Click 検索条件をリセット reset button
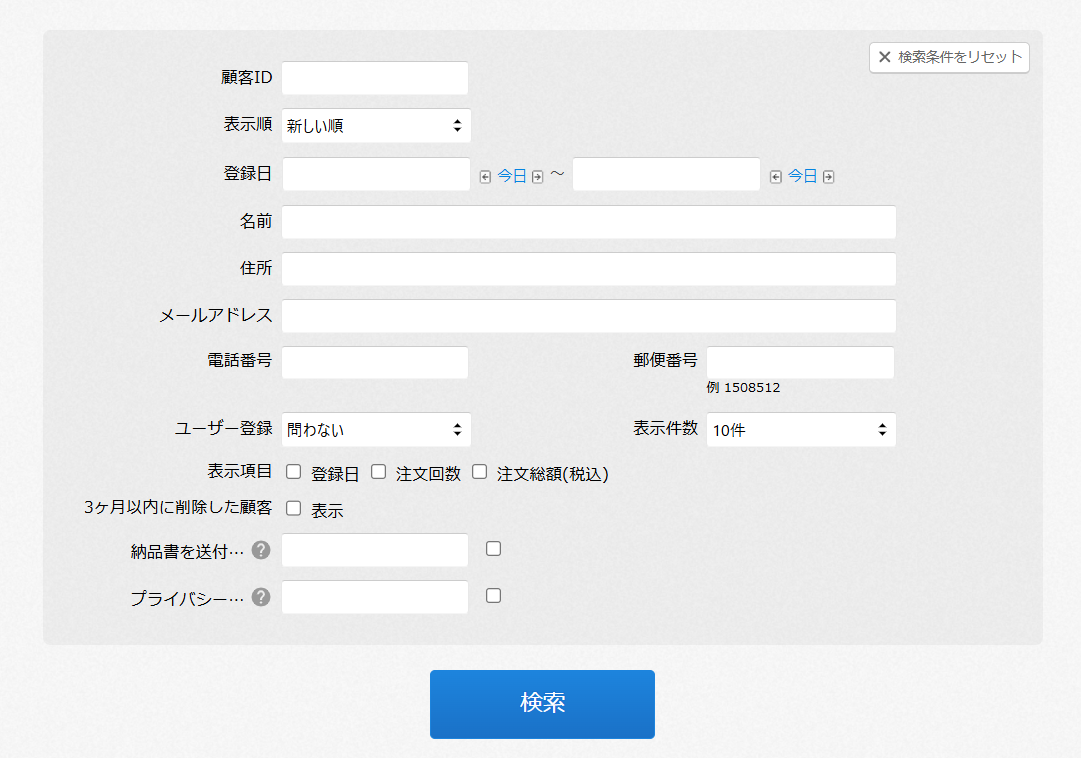 (x=949, y=57)
